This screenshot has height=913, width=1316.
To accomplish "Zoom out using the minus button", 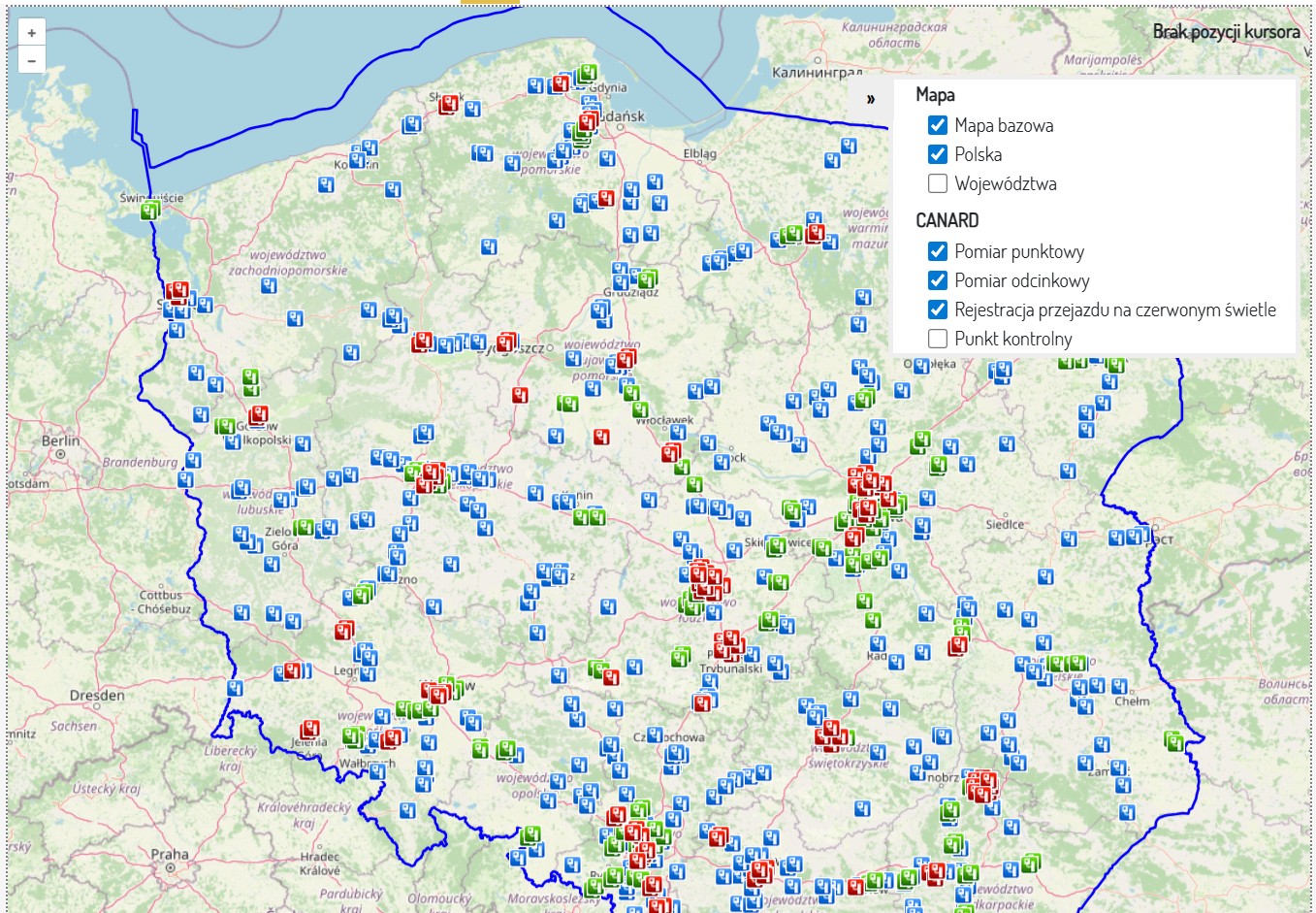I will [31, 59].
